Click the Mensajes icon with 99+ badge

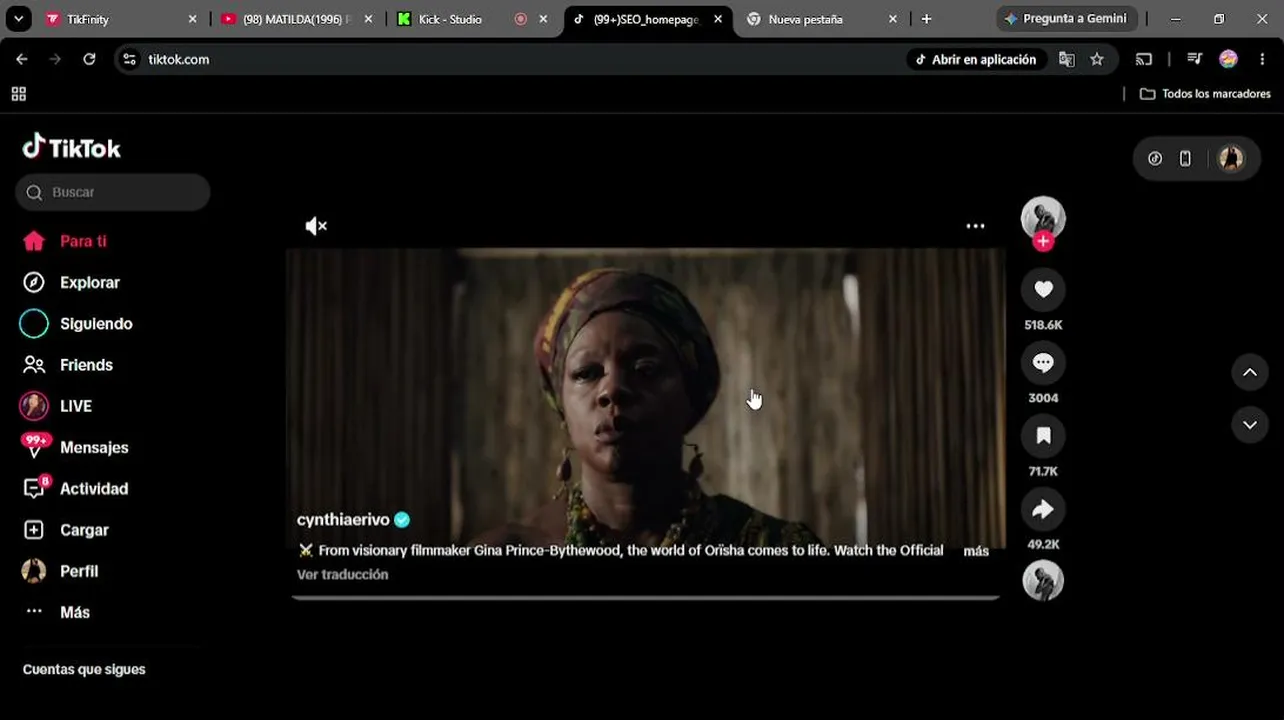[35, 446]
